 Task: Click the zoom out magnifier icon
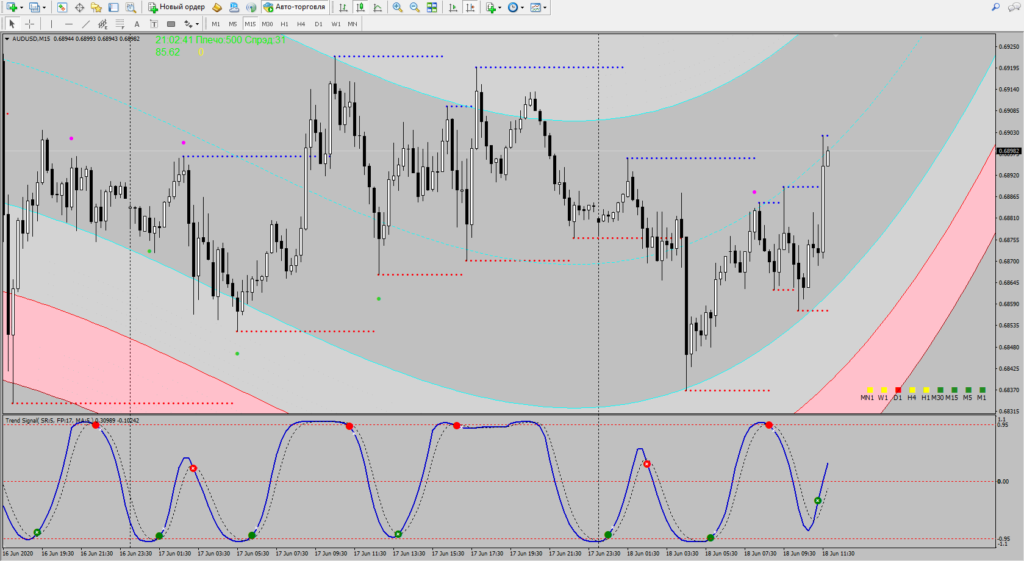pos(414,7)
